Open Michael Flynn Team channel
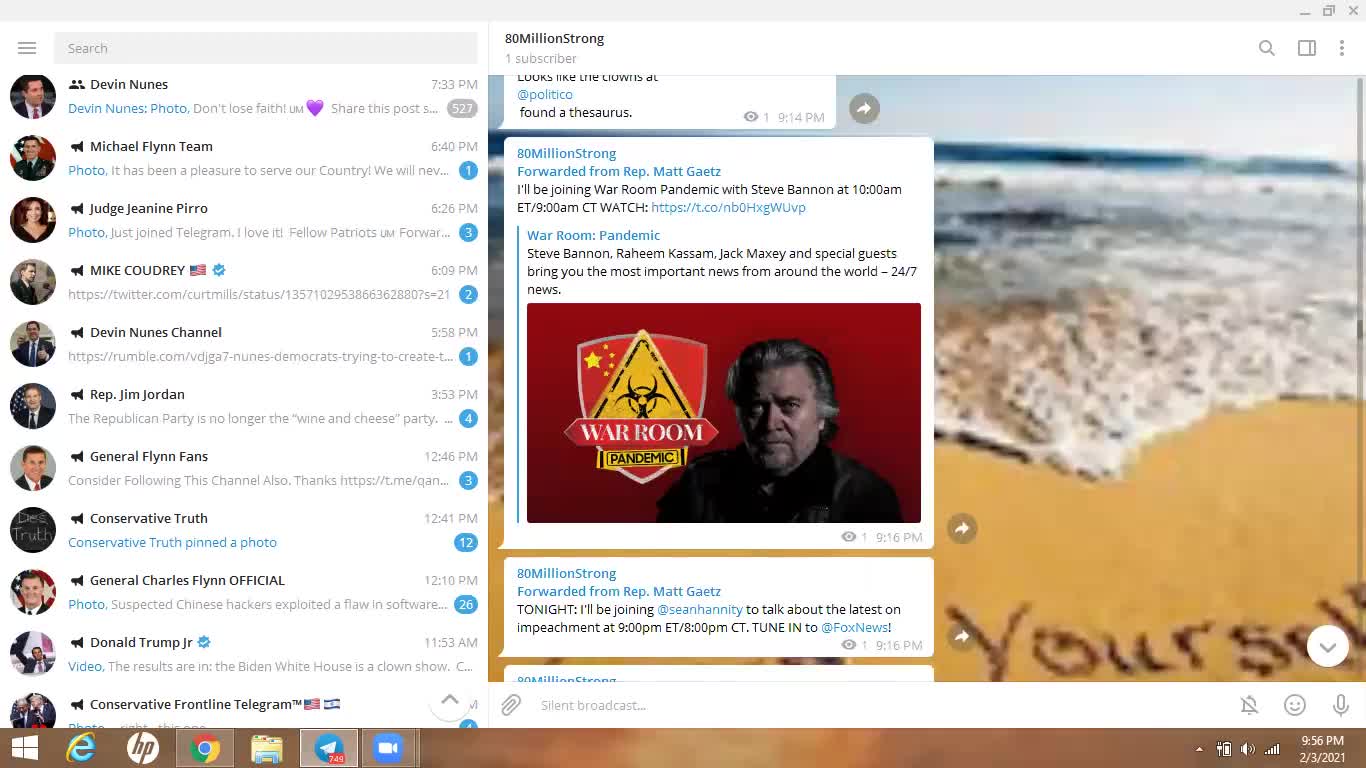1366x768 pixels. click(x=244, y=158)
